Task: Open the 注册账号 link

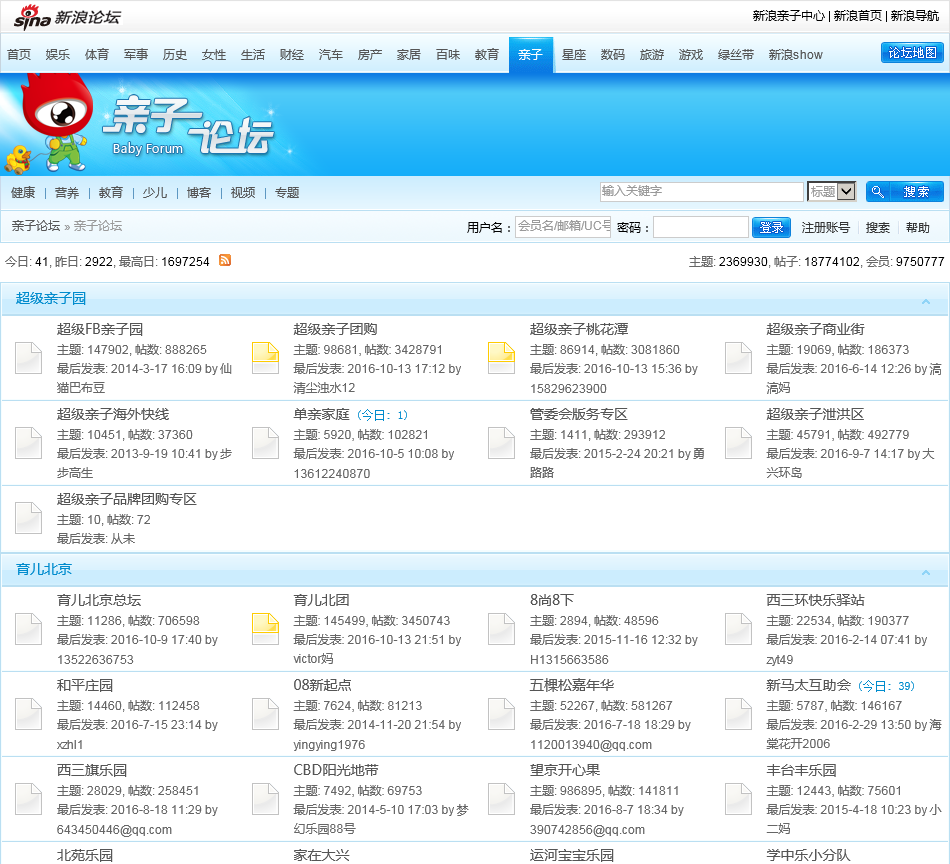Action: coord(825,228)
